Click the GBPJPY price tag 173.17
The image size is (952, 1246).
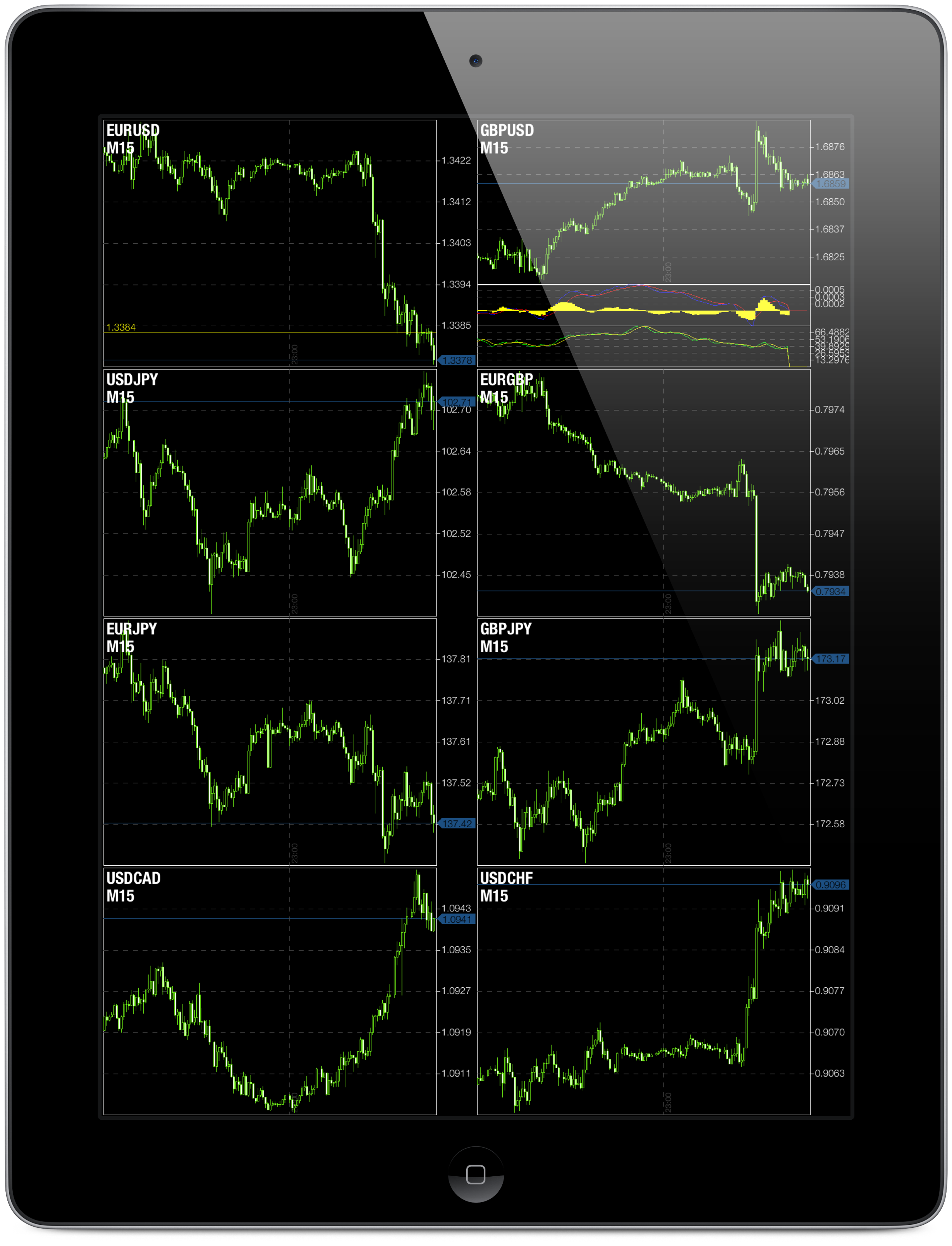coord(831,658)
